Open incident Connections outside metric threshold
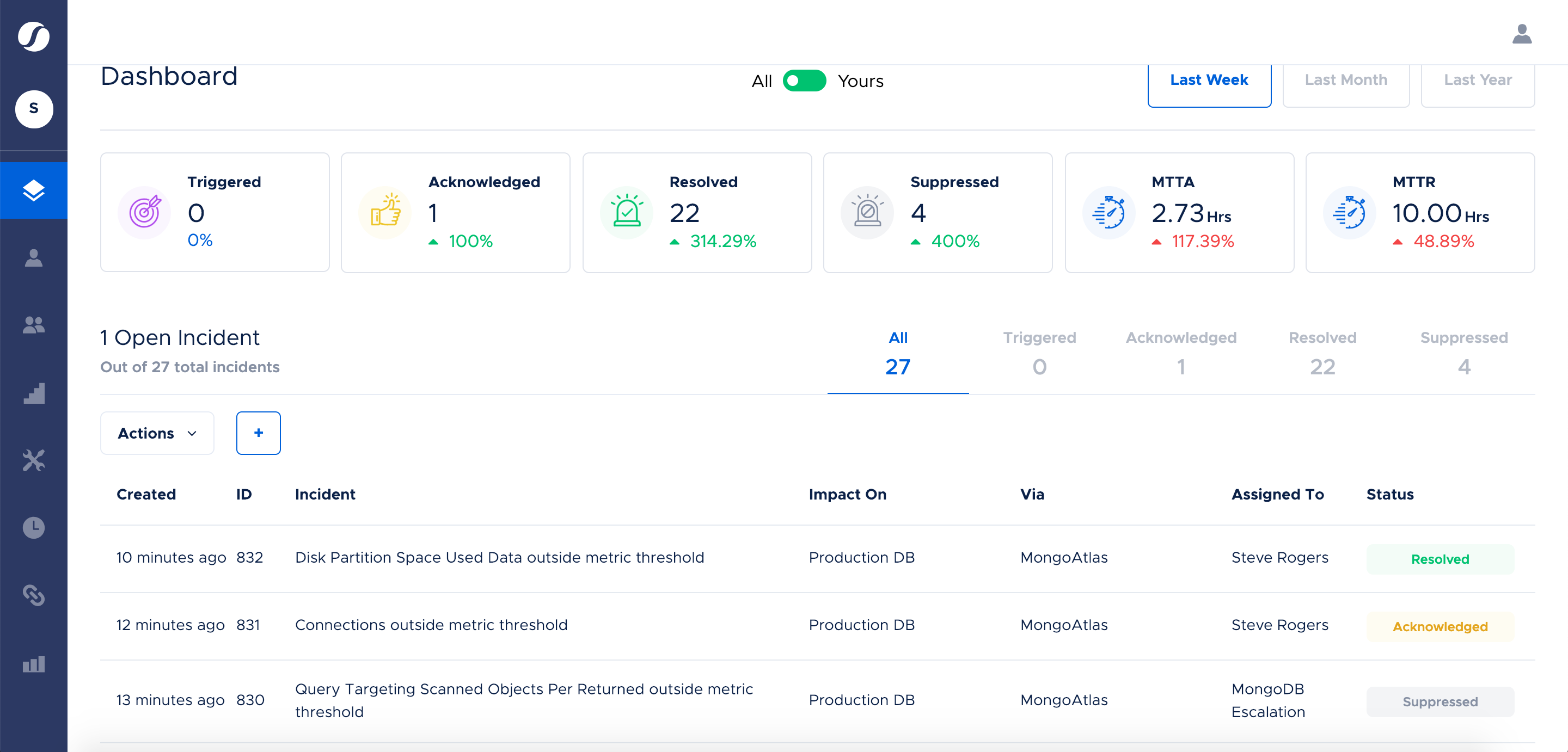This screenshot has width=1568, height=752. pyautogui.click(x=432, y=625)
